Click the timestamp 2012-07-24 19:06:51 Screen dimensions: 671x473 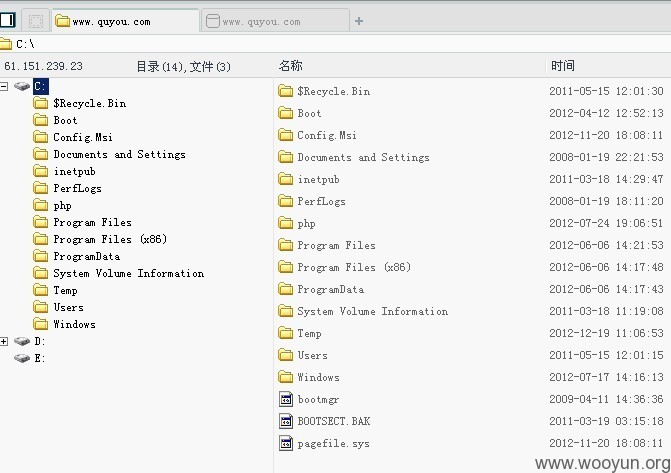point(606,223)
